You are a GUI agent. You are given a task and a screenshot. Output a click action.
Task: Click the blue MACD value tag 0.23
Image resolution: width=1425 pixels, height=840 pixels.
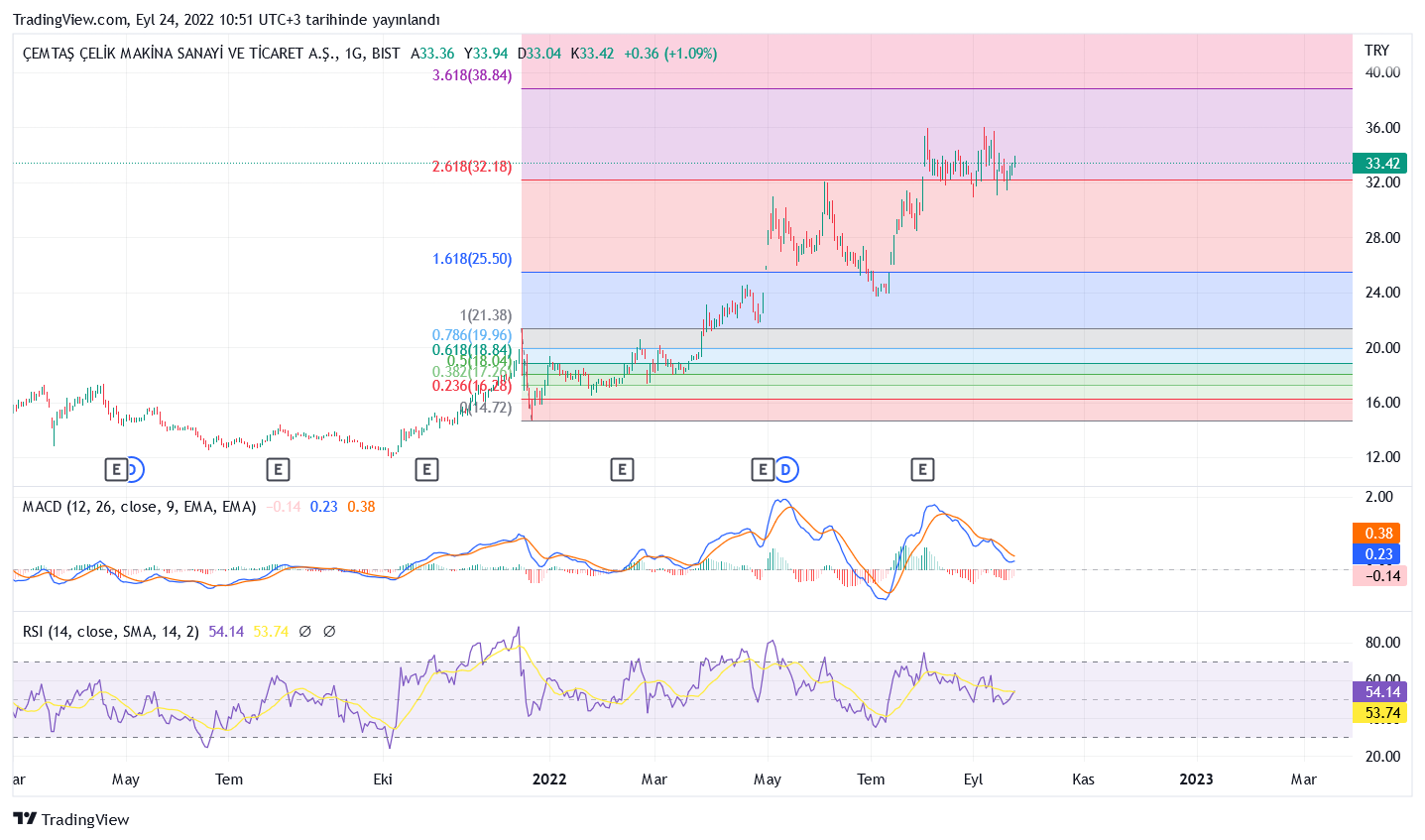click(1376, 554)
